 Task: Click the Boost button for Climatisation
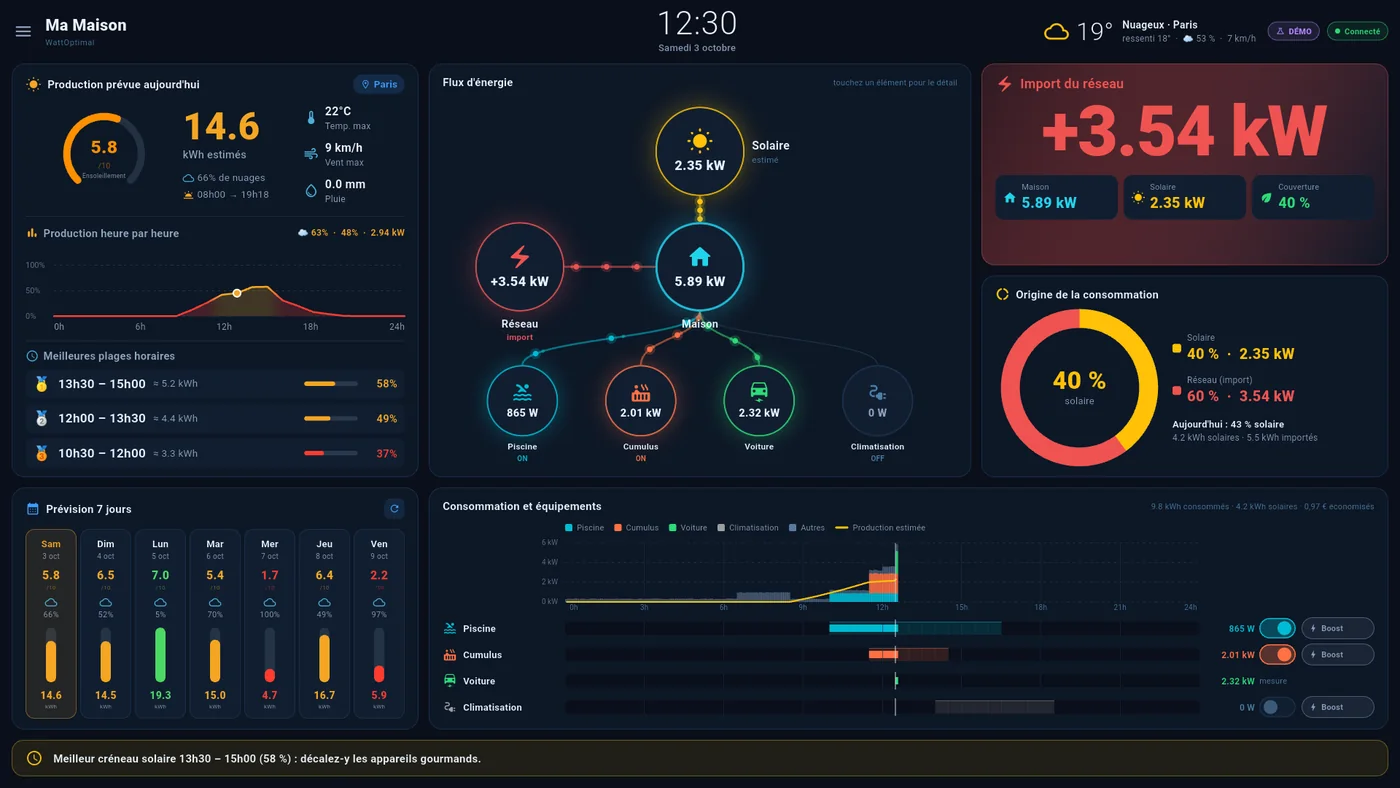[x=1338, y=707]
